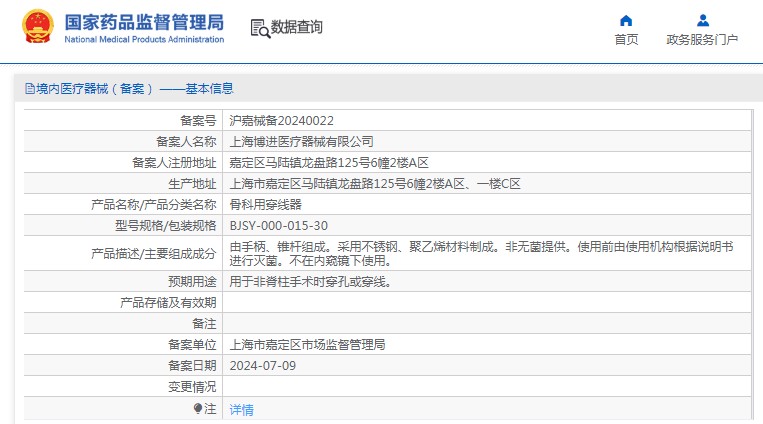Open the 详情 details link

[241, 410]
